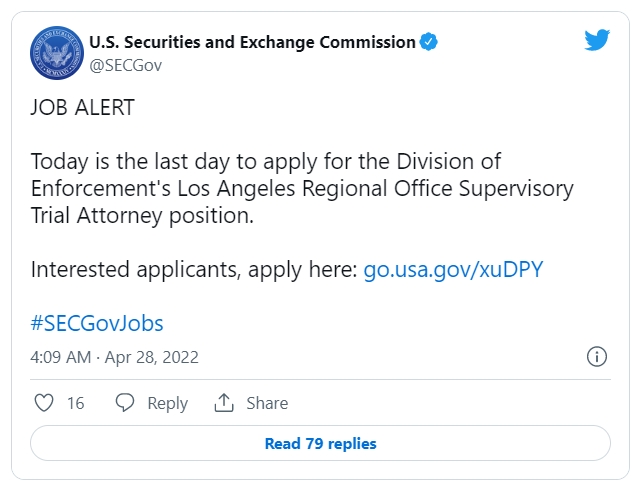633x483 pixels.
Task: Click the tweet body paragraph text
Action: pos(302,188)
